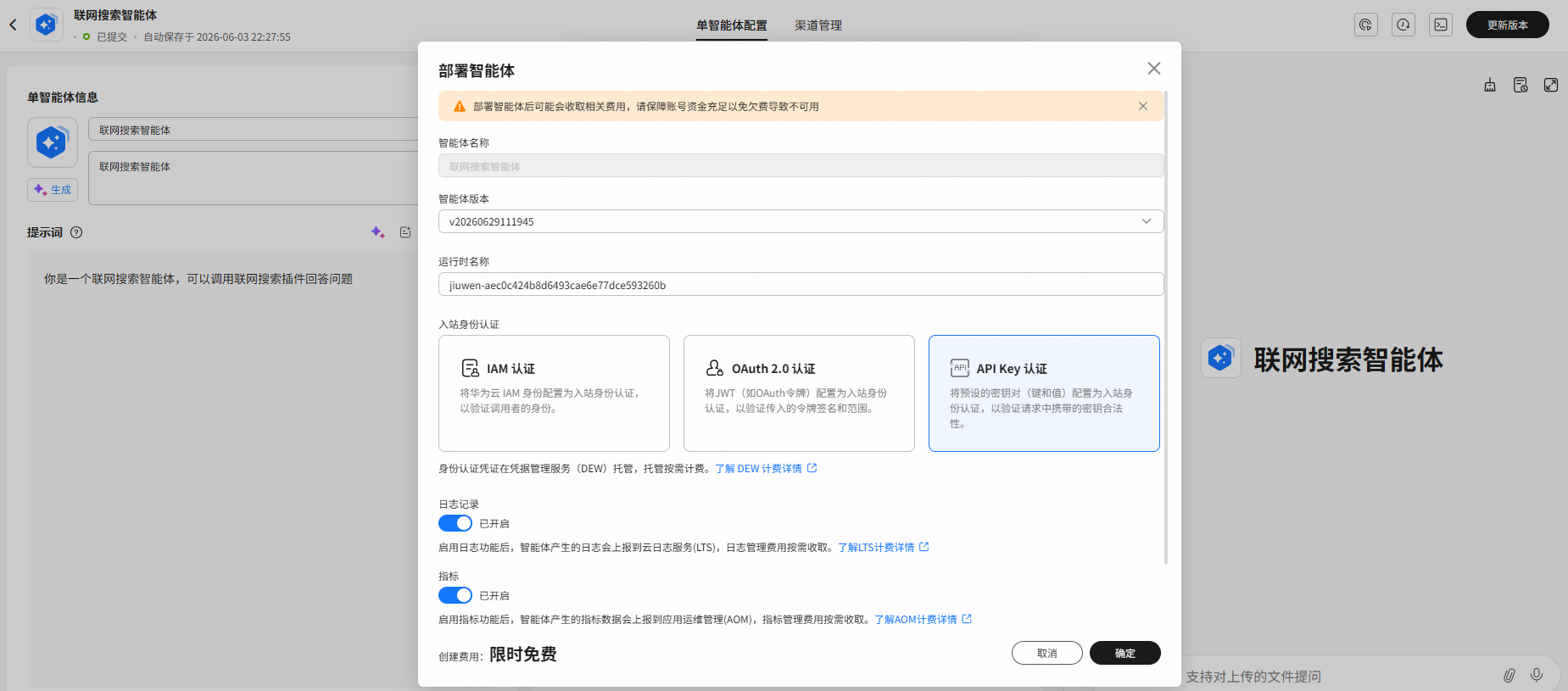Click the API Key 认证 card icon
1568x691 pixels.
[x=960, y=368]
